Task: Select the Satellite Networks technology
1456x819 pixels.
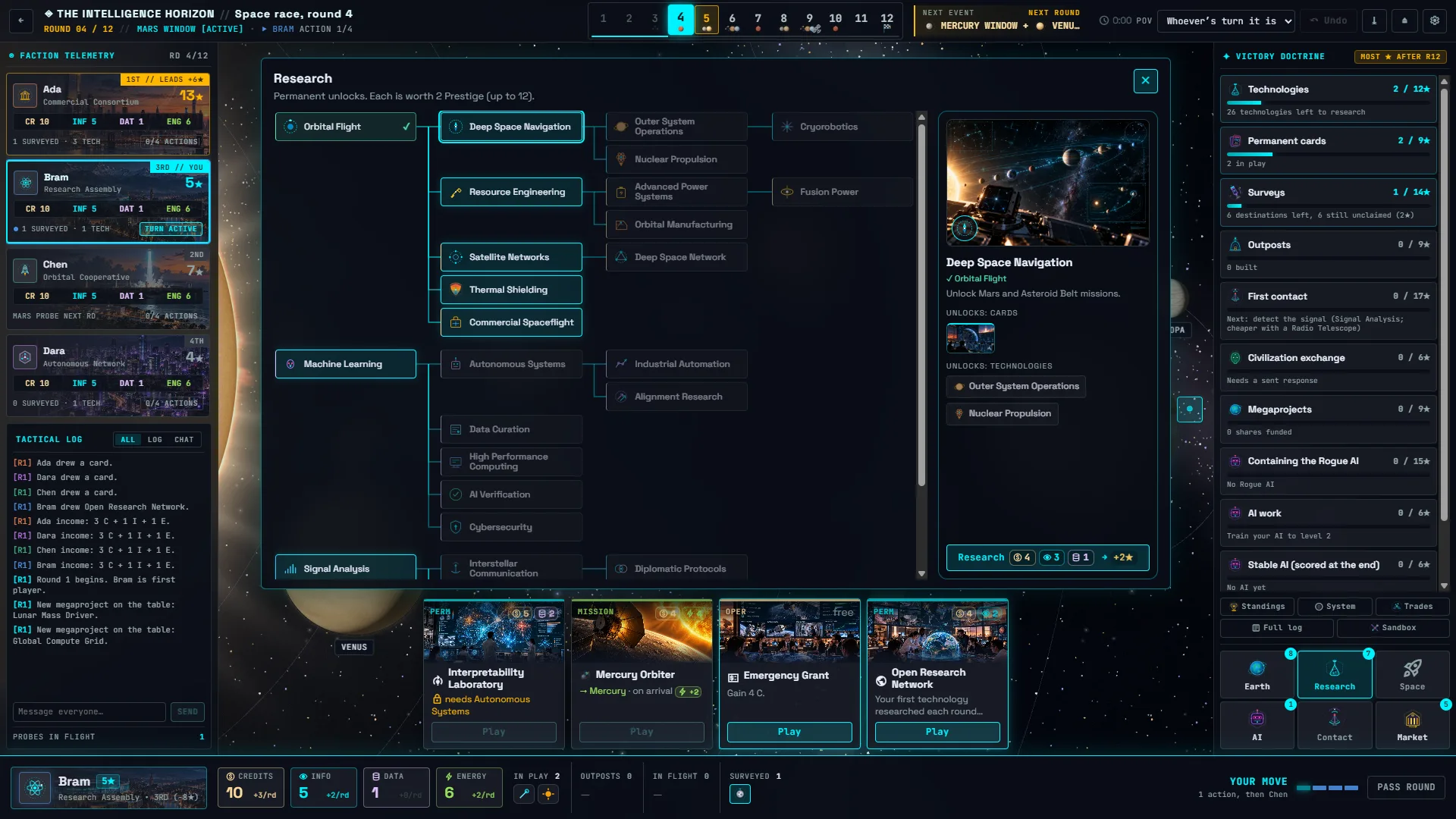Action: pyautogui.click(x=511, y=257)
